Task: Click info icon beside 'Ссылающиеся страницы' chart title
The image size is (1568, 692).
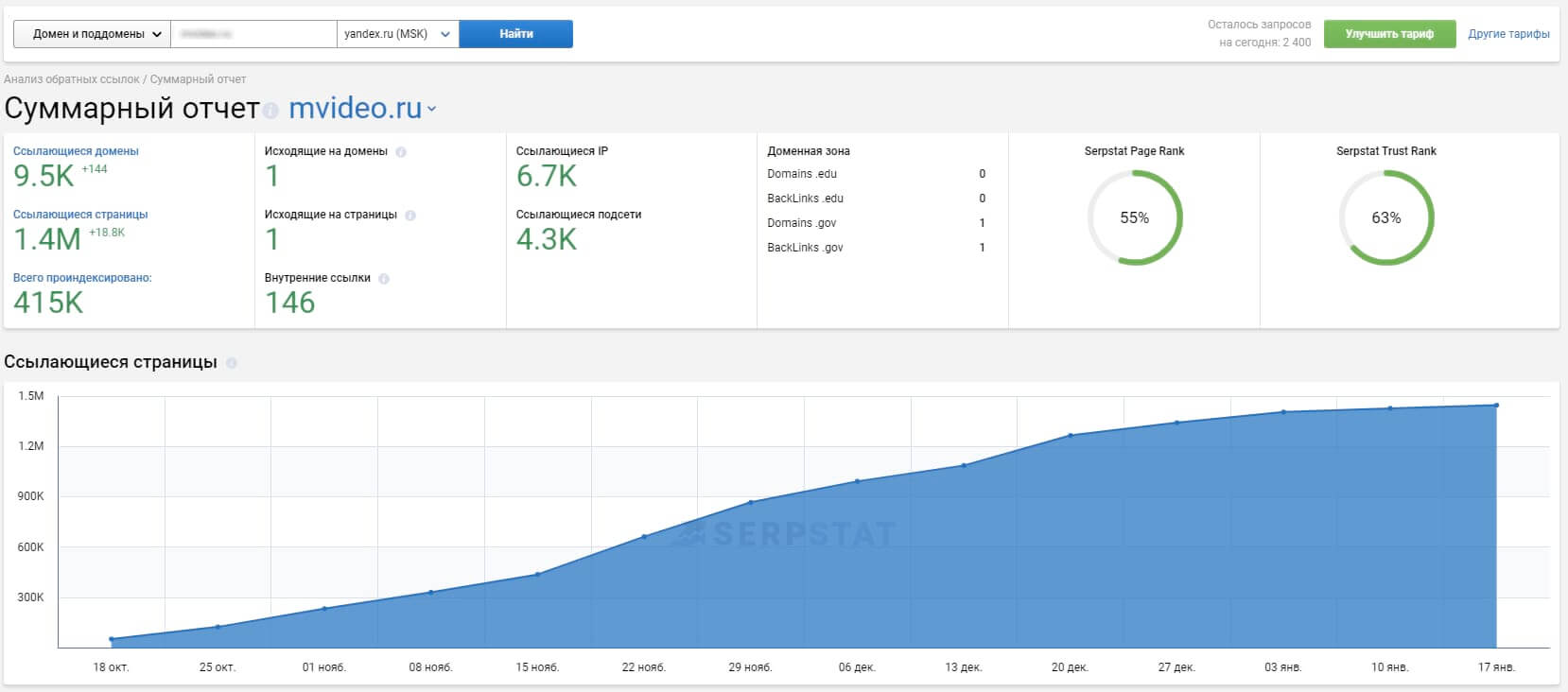Action: point(232,363)
